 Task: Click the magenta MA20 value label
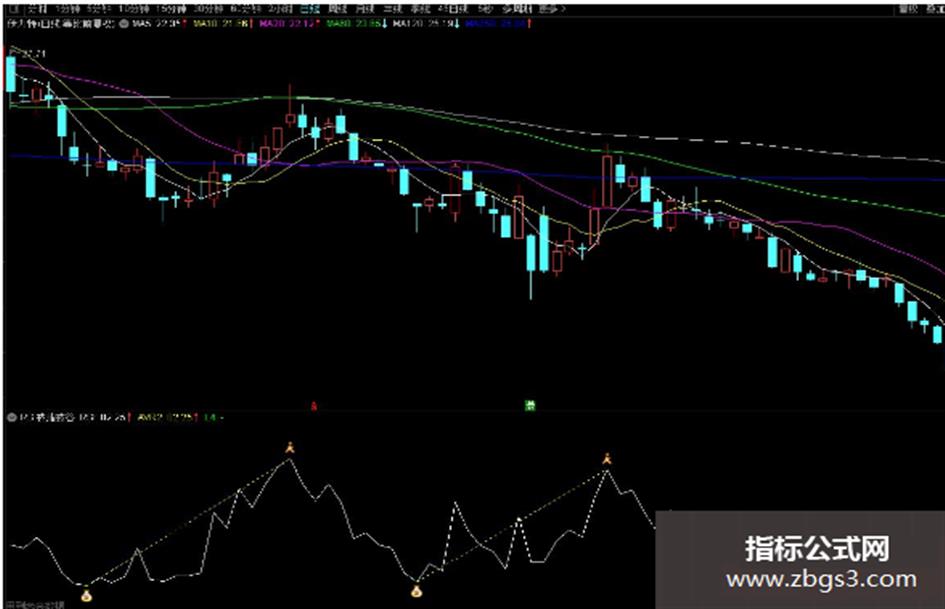(289, 24)
